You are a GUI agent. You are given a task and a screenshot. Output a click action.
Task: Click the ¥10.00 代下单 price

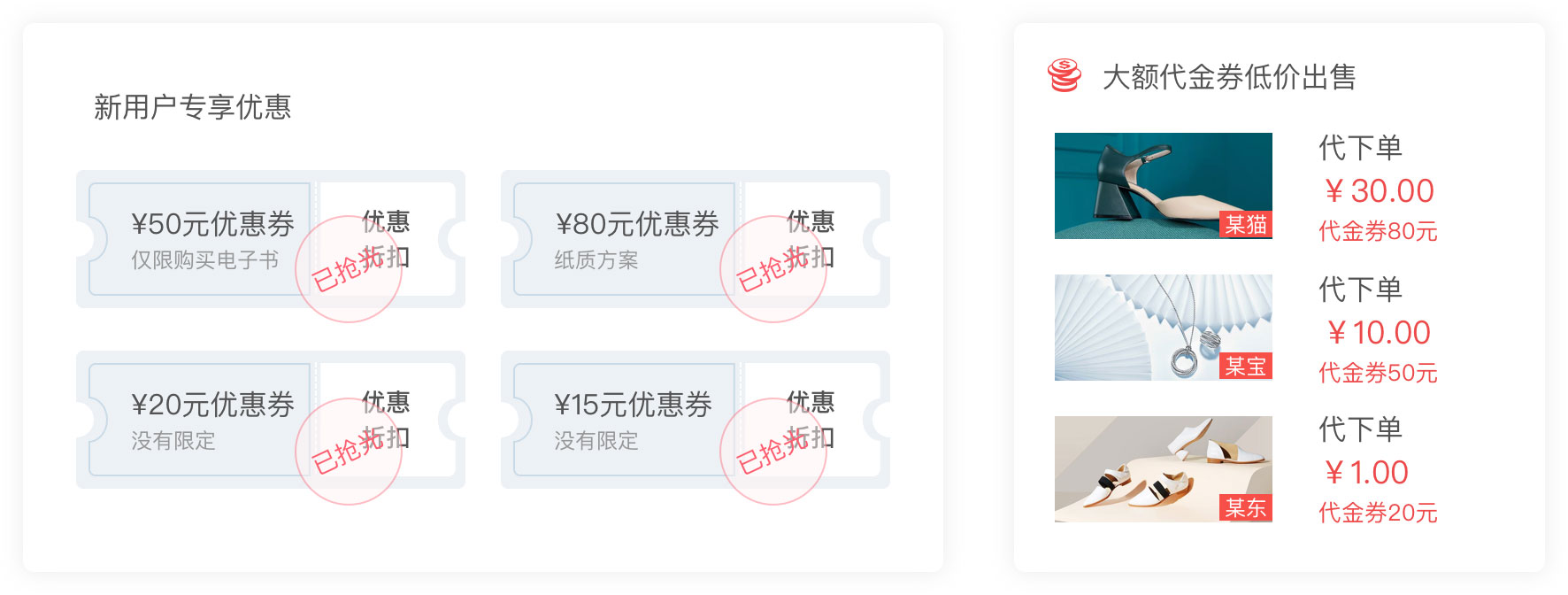click(1379, 333)
